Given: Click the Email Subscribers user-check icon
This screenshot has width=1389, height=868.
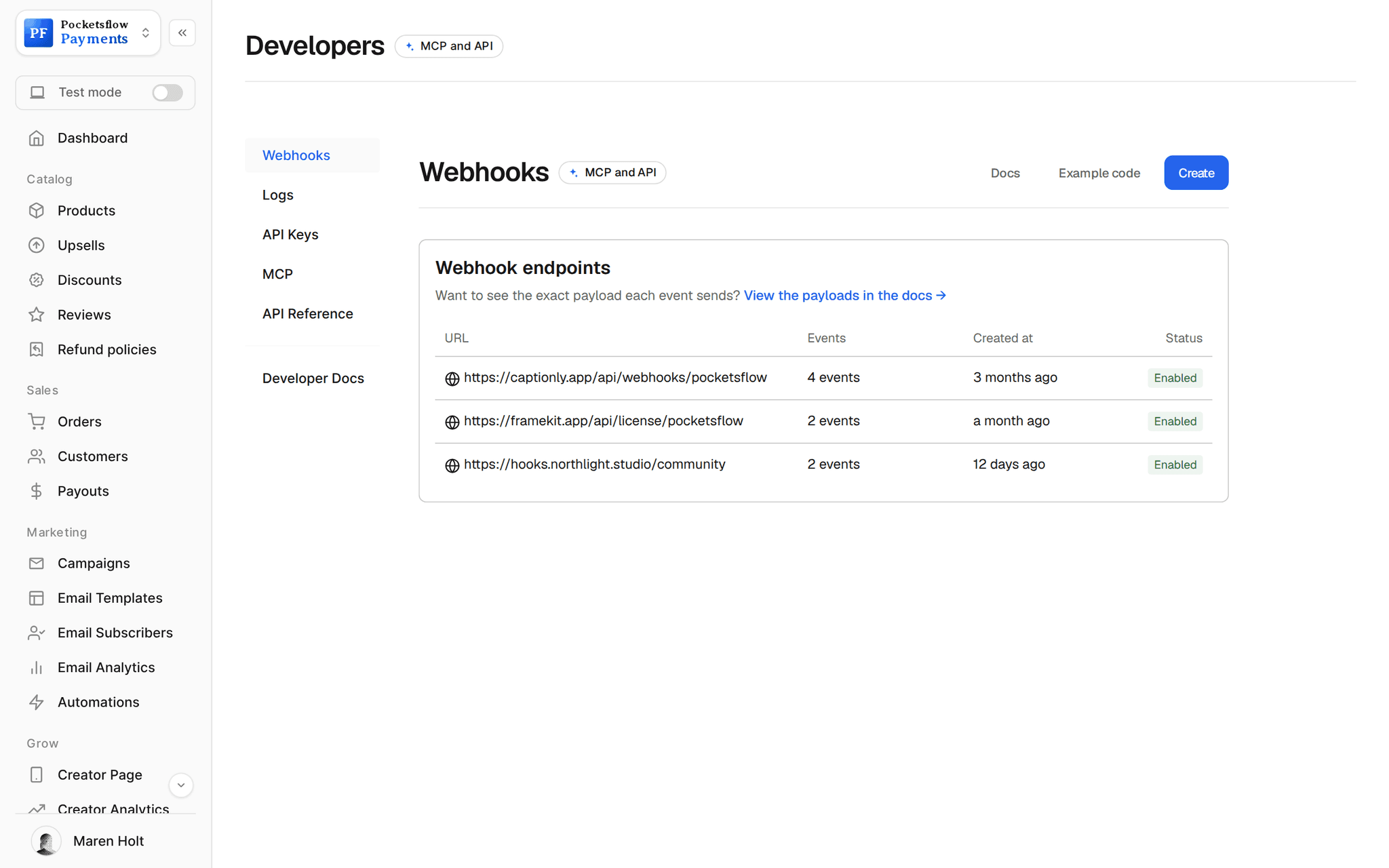Looking at the screenshot, I should 37,633.
